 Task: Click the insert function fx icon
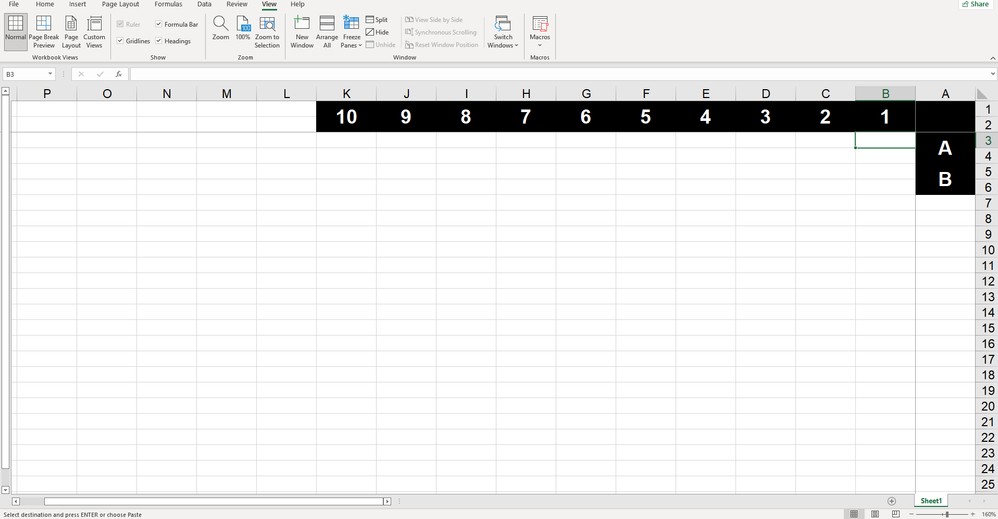118,75
